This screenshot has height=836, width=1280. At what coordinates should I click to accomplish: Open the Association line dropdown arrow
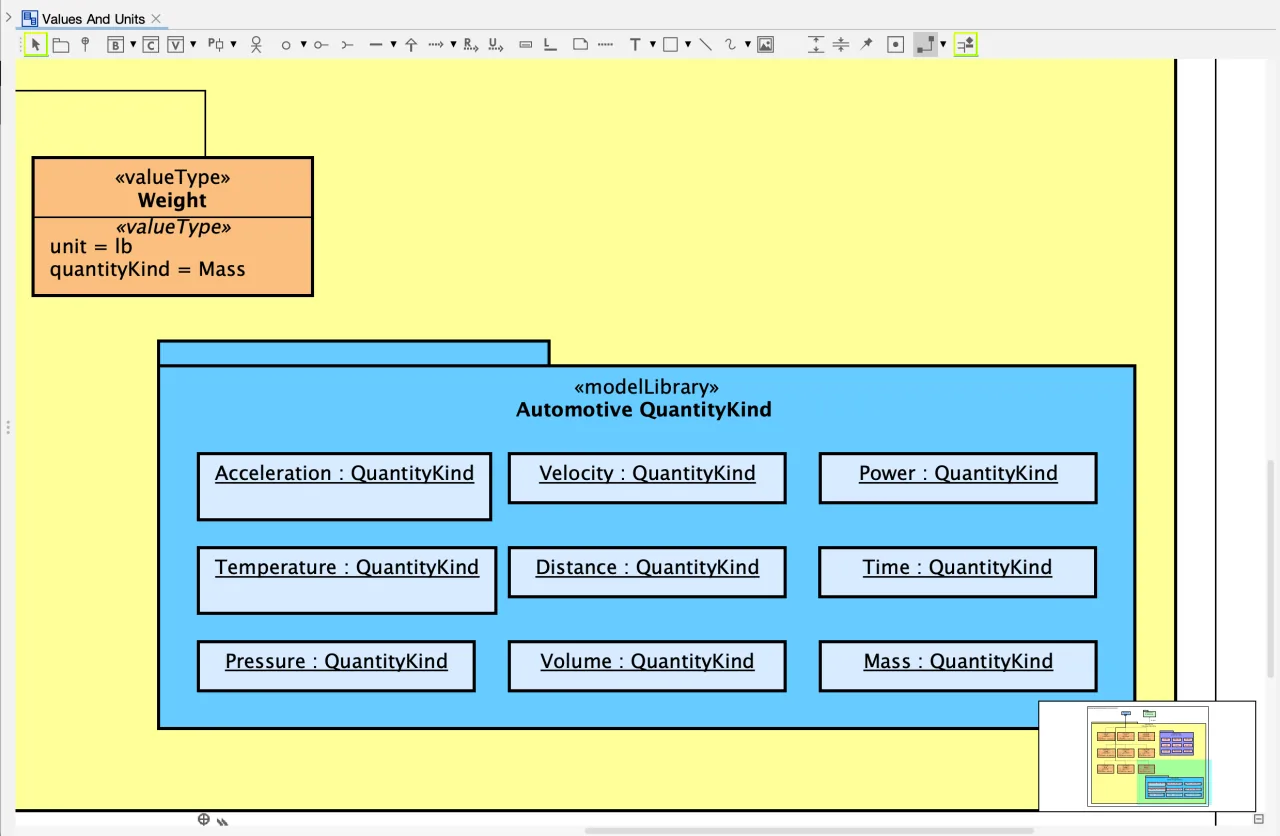click(393, 45)
